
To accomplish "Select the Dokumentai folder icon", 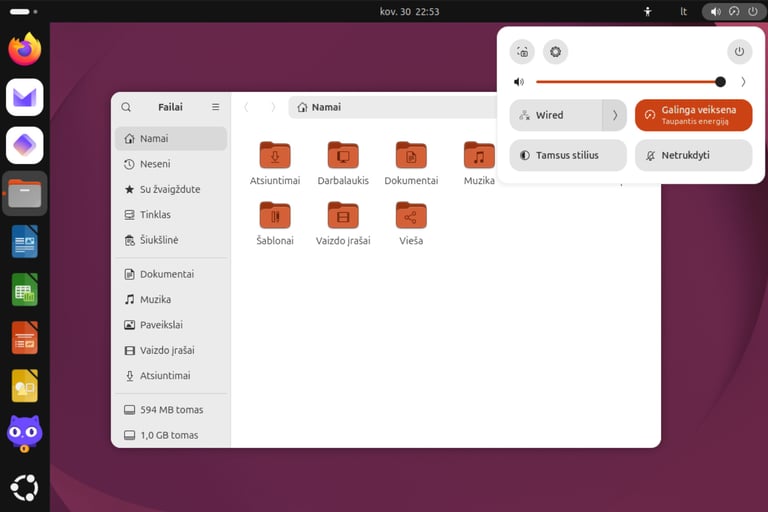I will coord(411,155).
